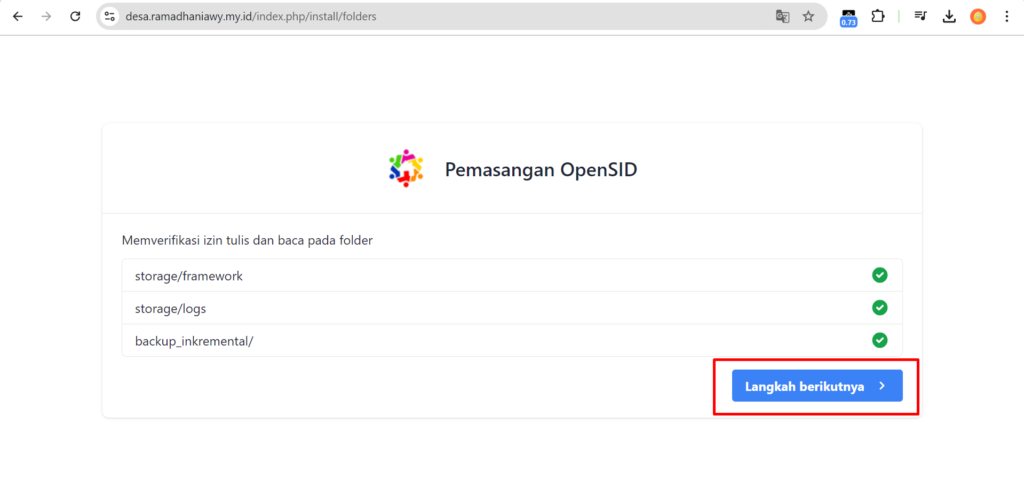Open the Chrome three-dot menu

pos(1006,17)
